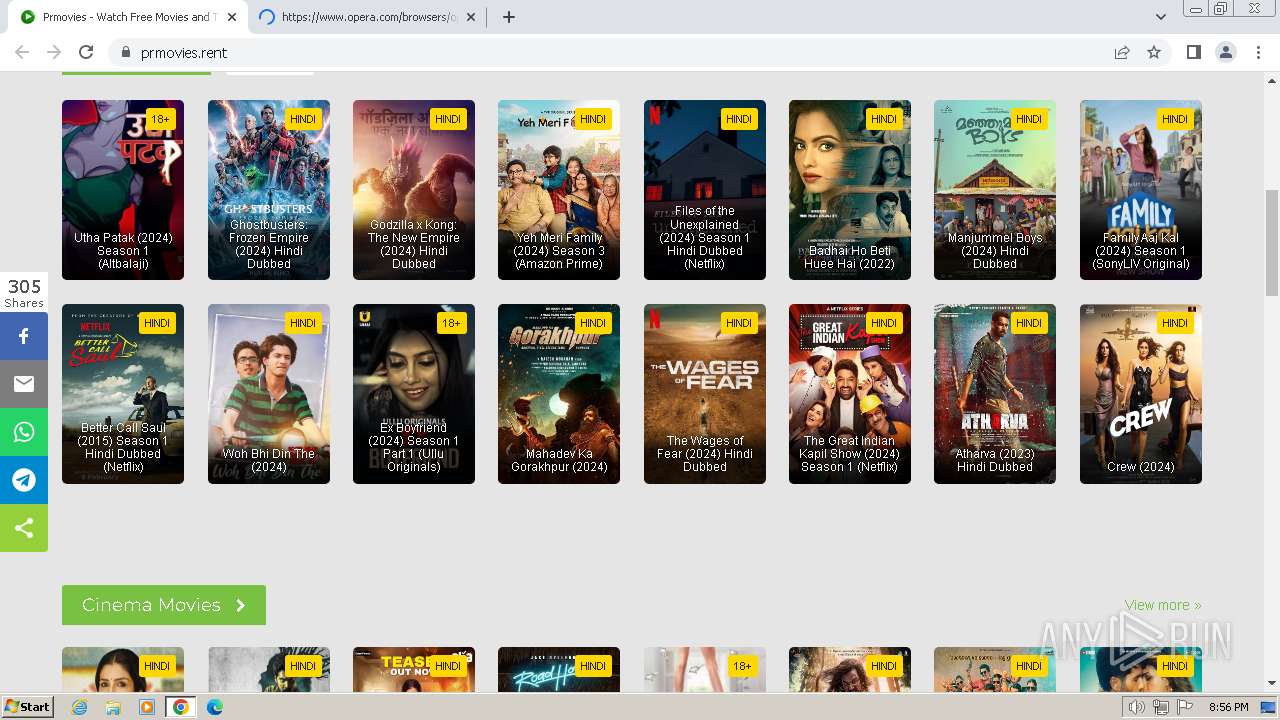1280x720 pixels.
Task: Switch to the Prmovies tab
Action: tap(128, 17)
